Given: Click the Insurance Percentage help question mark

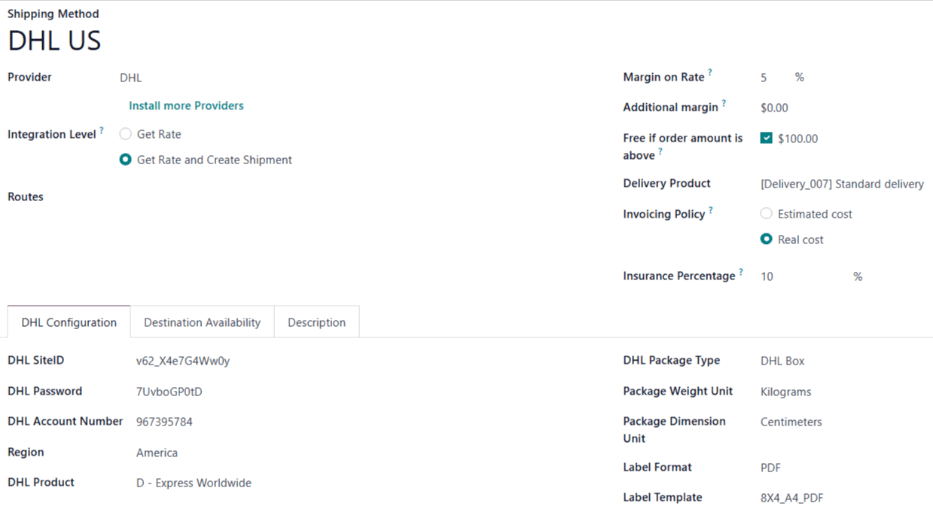Looking at the screenshot, I should (x=741, y=272).
